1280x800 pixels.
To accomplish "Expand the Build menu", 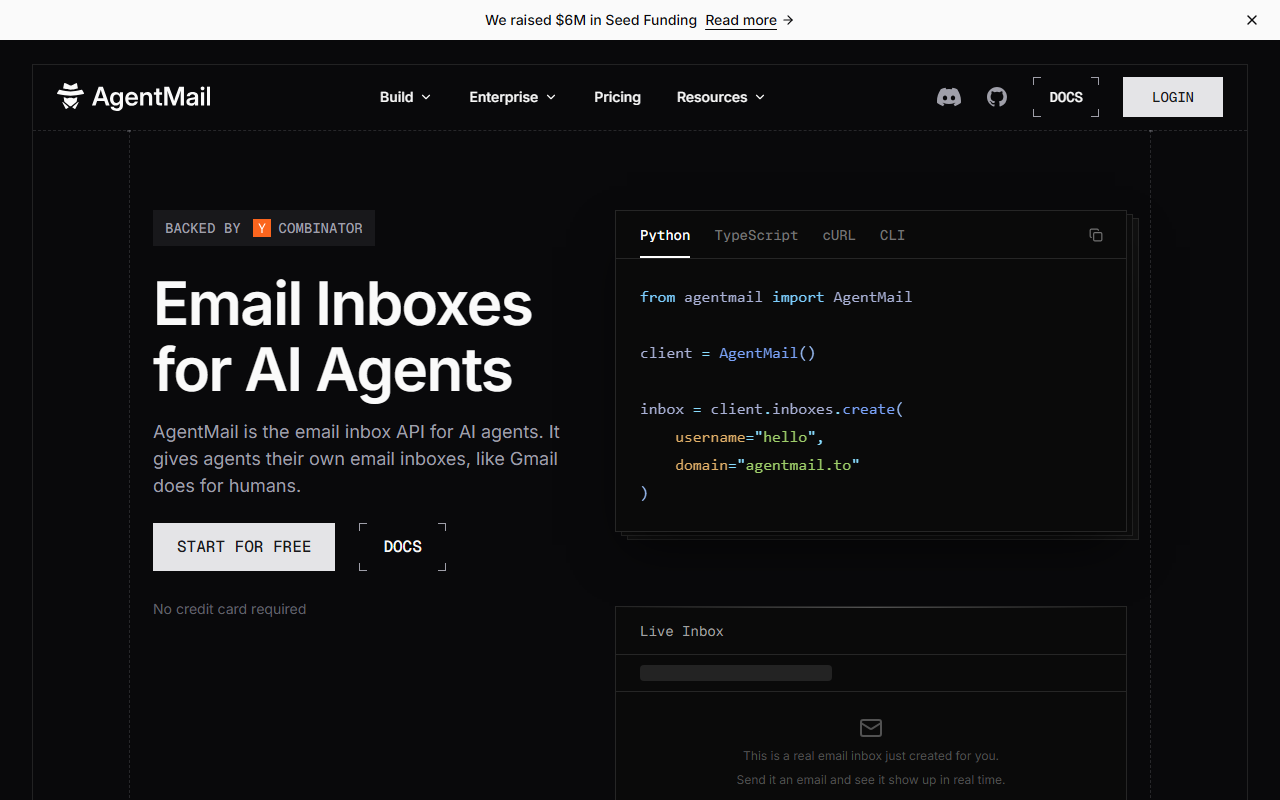I will 405,97.
